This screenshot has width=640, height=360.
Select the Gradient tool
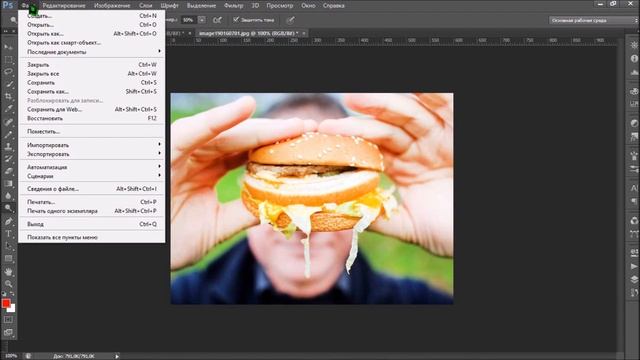[8, 184]
